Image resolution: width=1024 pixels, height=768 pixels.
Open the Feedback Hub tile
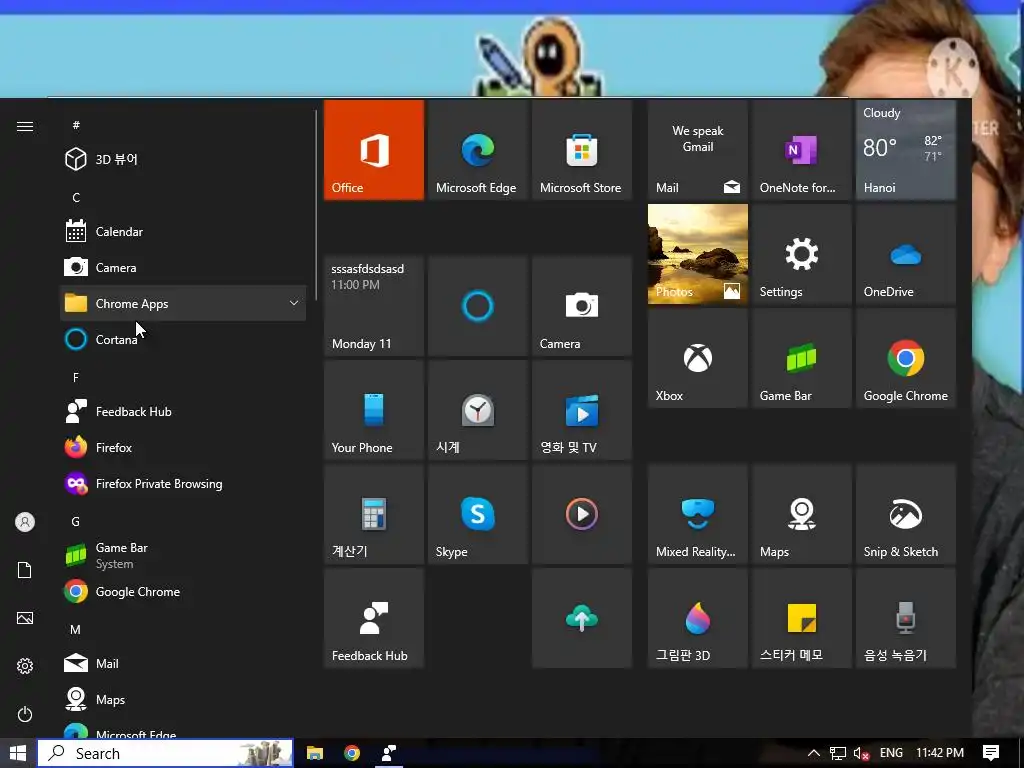(374, 618)
